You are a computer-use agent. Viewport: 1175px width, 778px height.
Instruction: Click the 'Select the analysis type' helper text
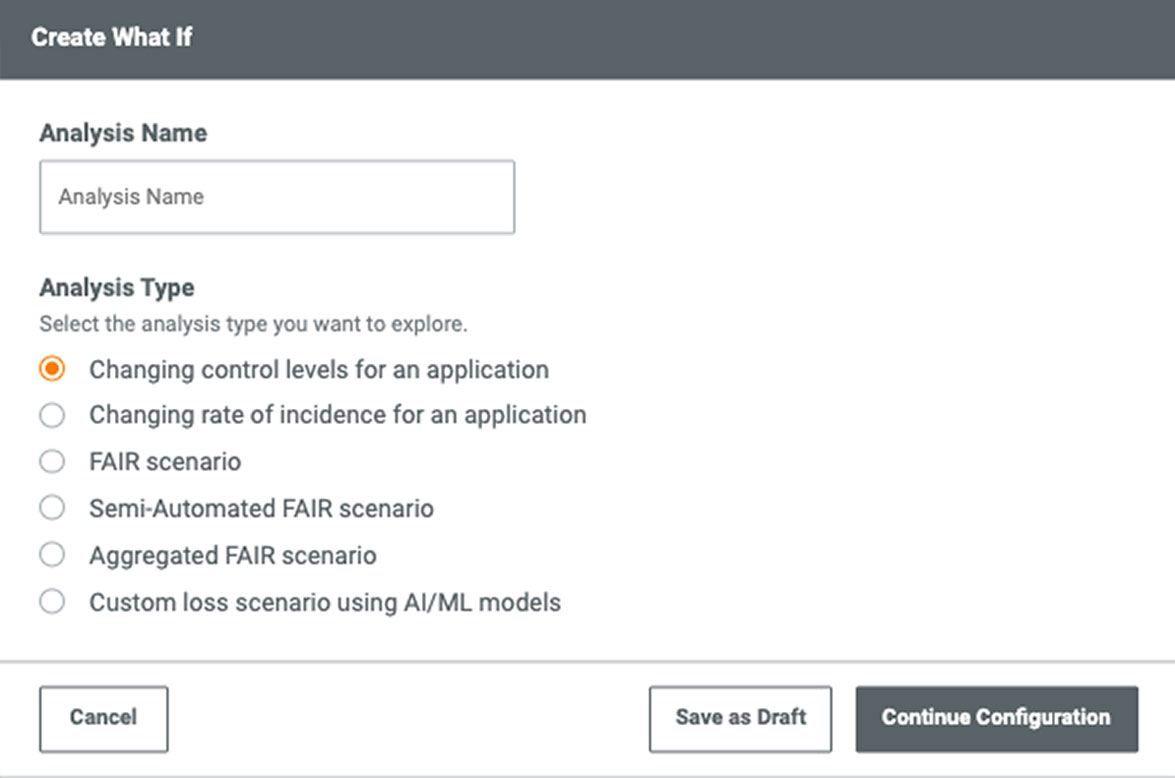click(x=253, y=324)
